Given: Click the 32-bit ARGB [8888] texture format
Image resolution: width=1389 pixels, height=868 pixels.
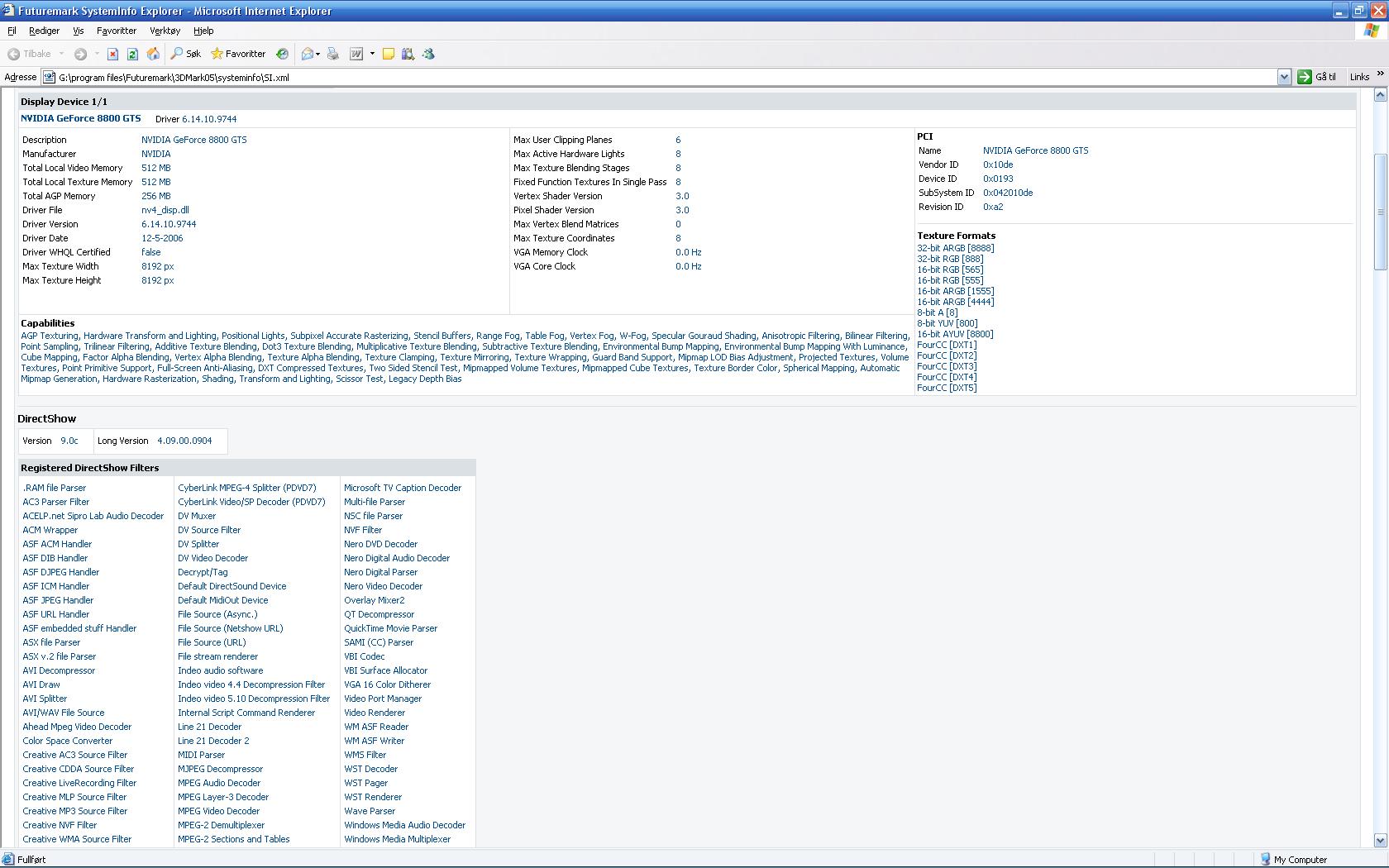Looking at the screenshot, I should click(x=956, y=248).
